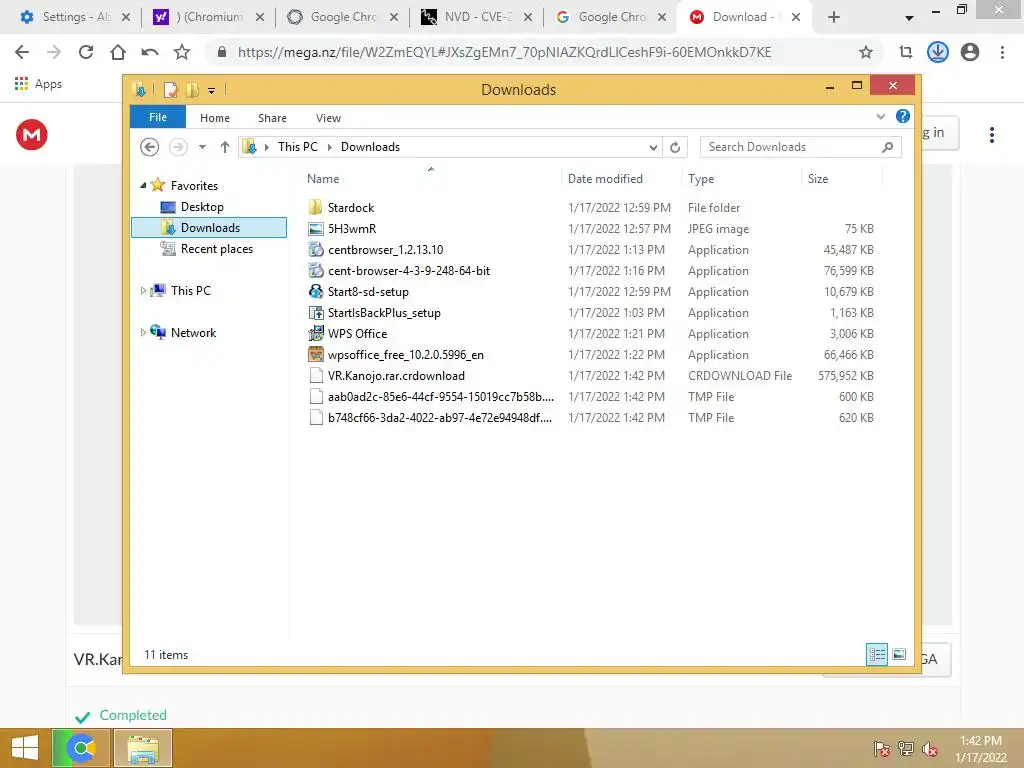Sort by Date modified column

tap(605, 179)
